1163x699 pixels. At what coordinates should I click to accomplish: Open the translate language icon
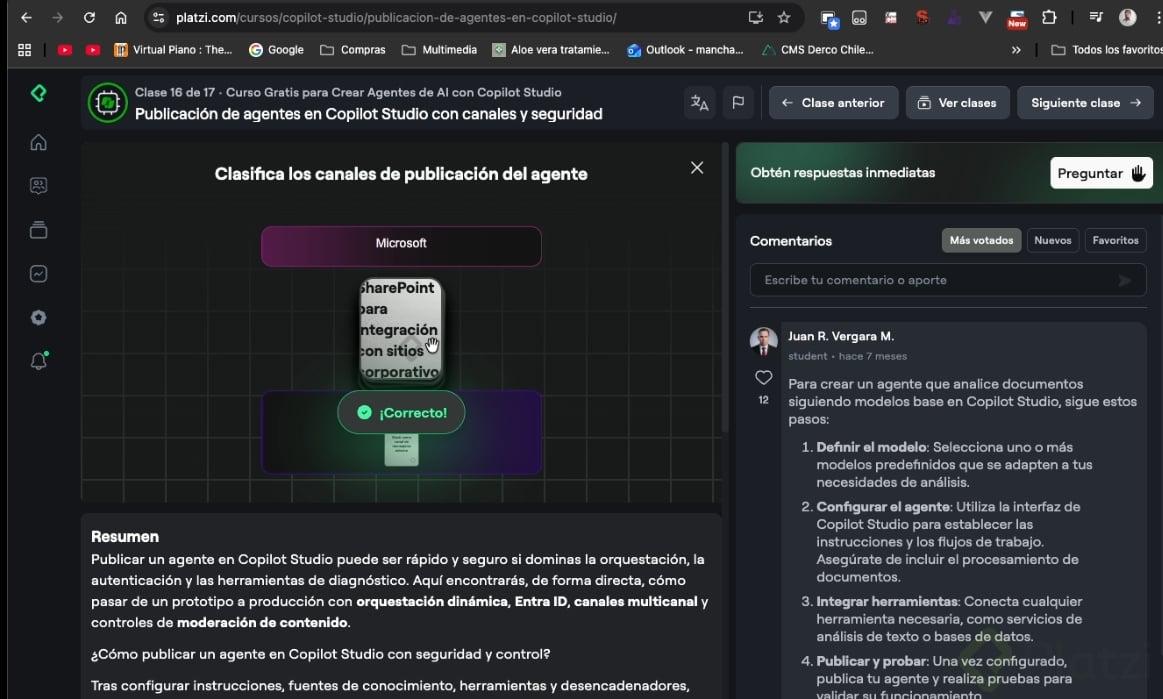click(x=699, y=102)
